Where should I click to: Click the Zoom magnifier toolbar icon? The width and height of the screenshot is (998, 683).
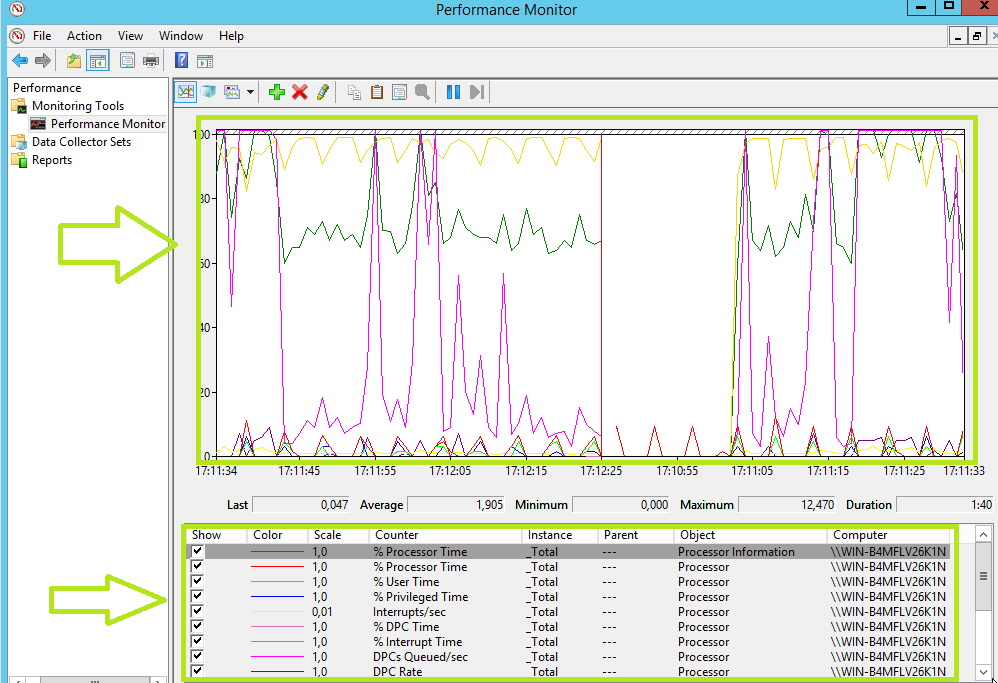[x=423, y=91]
